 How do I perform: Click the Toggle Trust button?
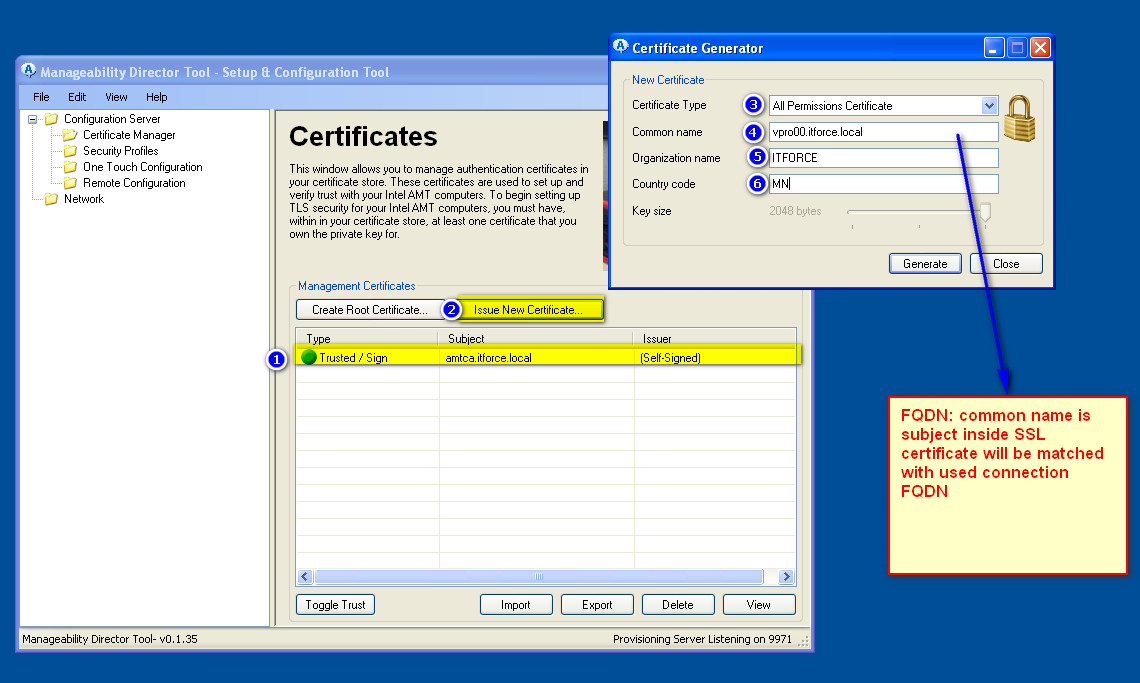click(x=335, y=604)
